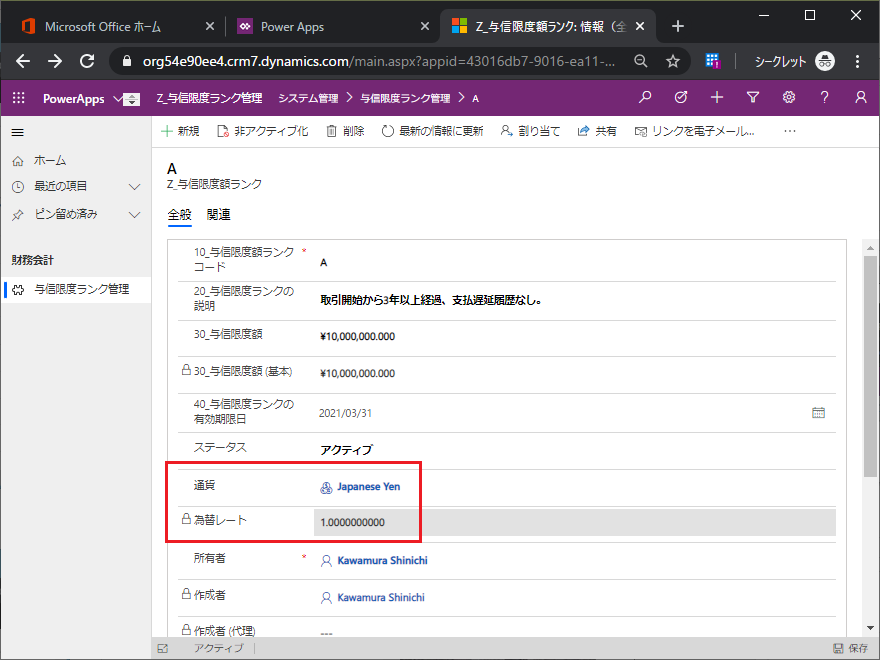This screenshot has width=880, height=660.
Task: Open 所有者 Kawamura Shinichi link
Action: coord(382,560)
